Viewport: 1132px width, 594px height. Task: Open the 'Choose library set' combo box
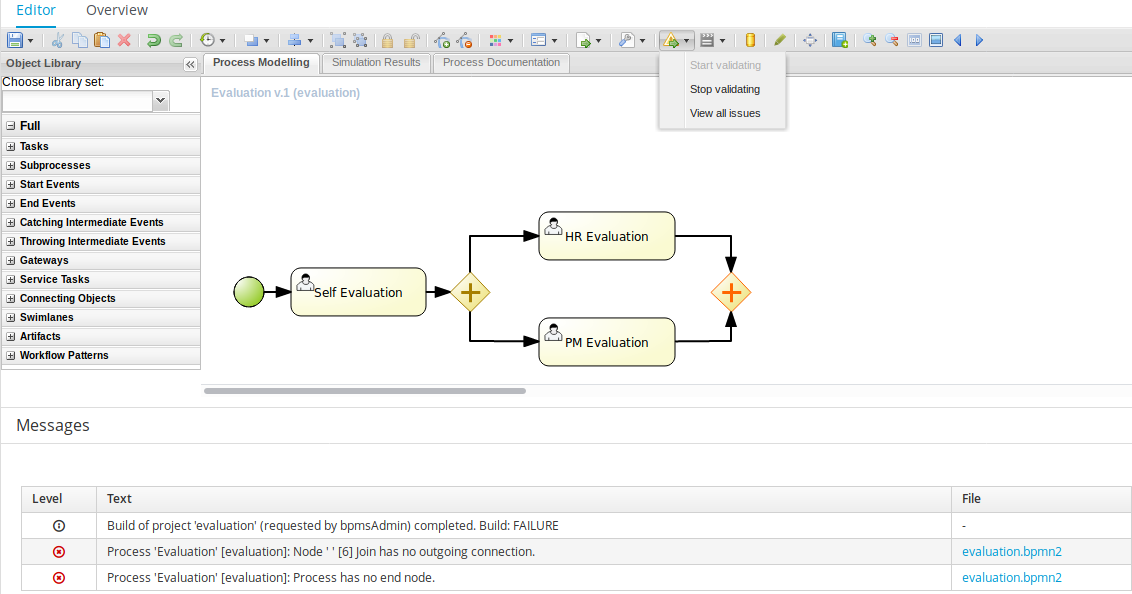[161, 101]
